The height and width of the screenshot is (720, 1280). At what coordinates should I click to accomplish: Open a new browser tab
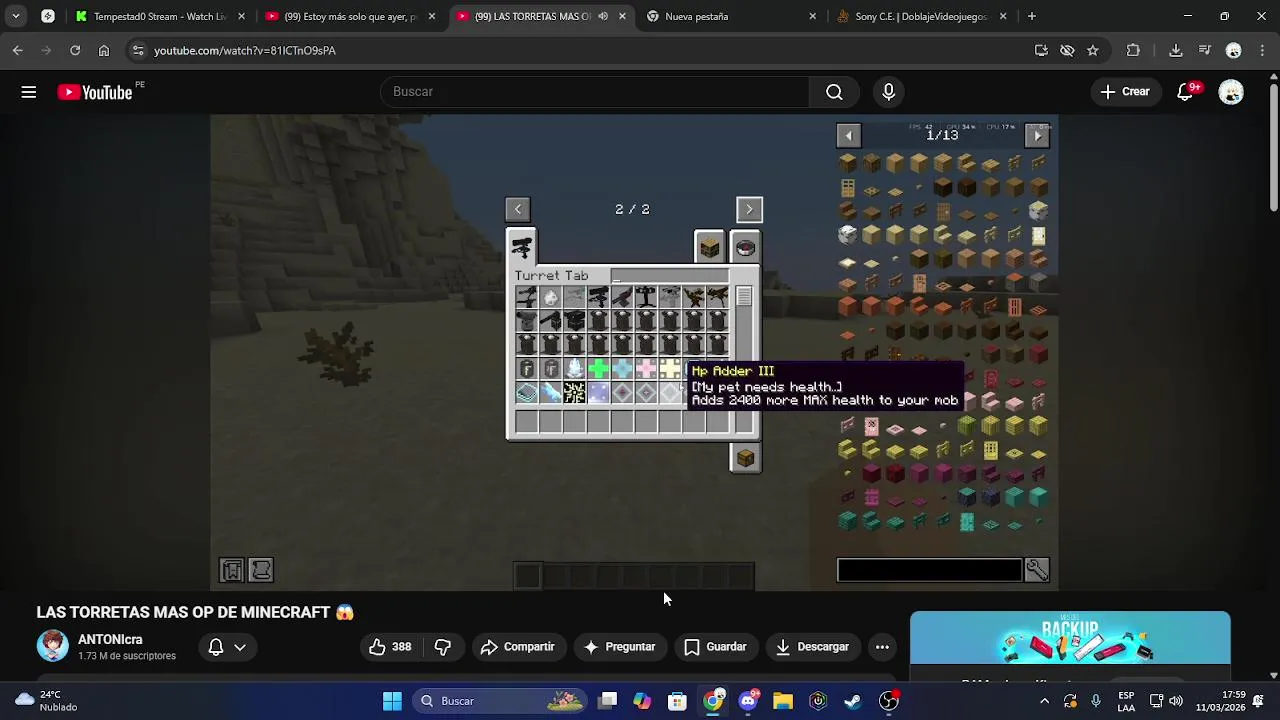1031,16
